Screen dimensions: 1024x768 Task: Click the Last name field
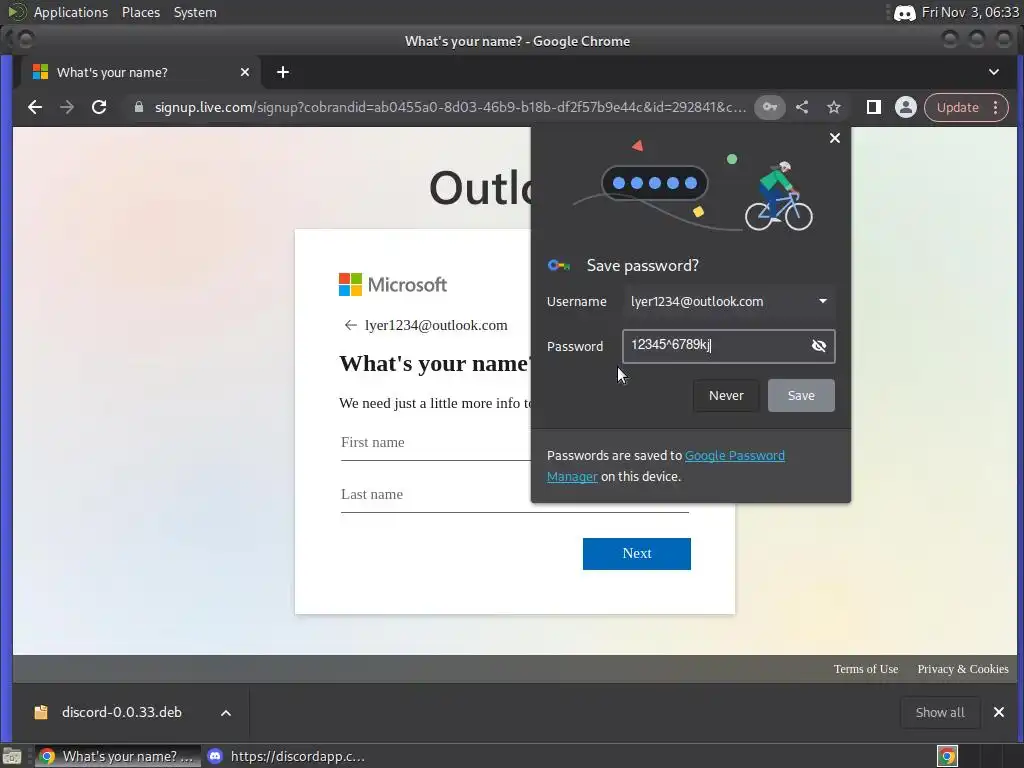pyautogui.click(x=515, y=495)
